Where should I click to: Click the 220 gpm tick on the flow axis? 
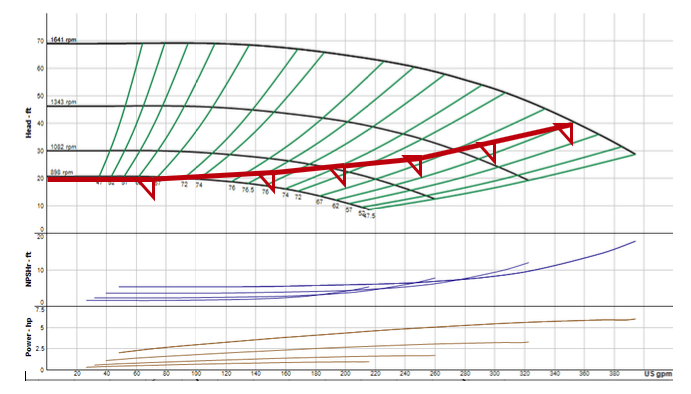click(x=375, y=374)
